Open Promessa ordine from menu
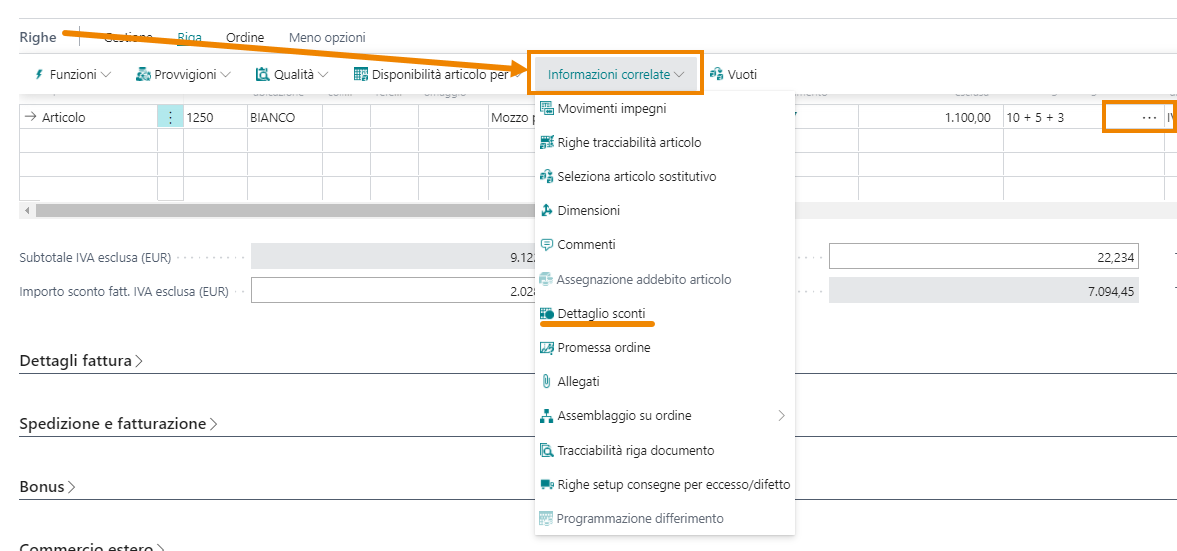 click(603, 347)
